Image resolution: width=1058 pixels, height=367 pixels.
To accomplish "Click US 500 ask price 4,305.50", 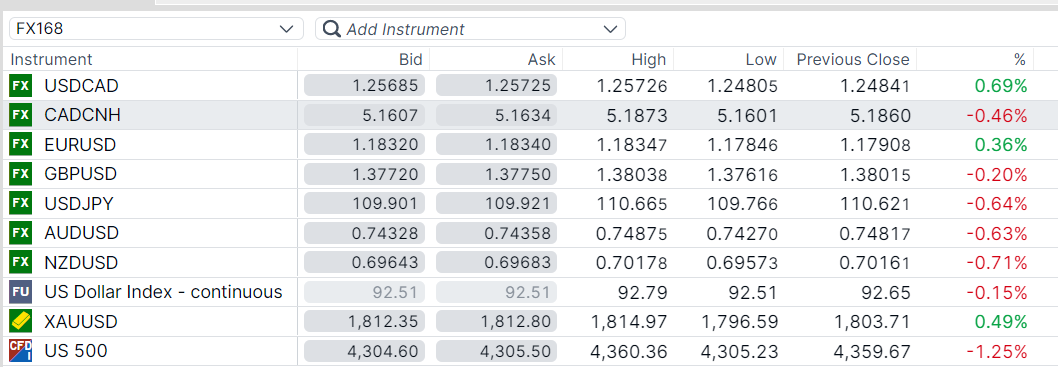I will [497, 351].
